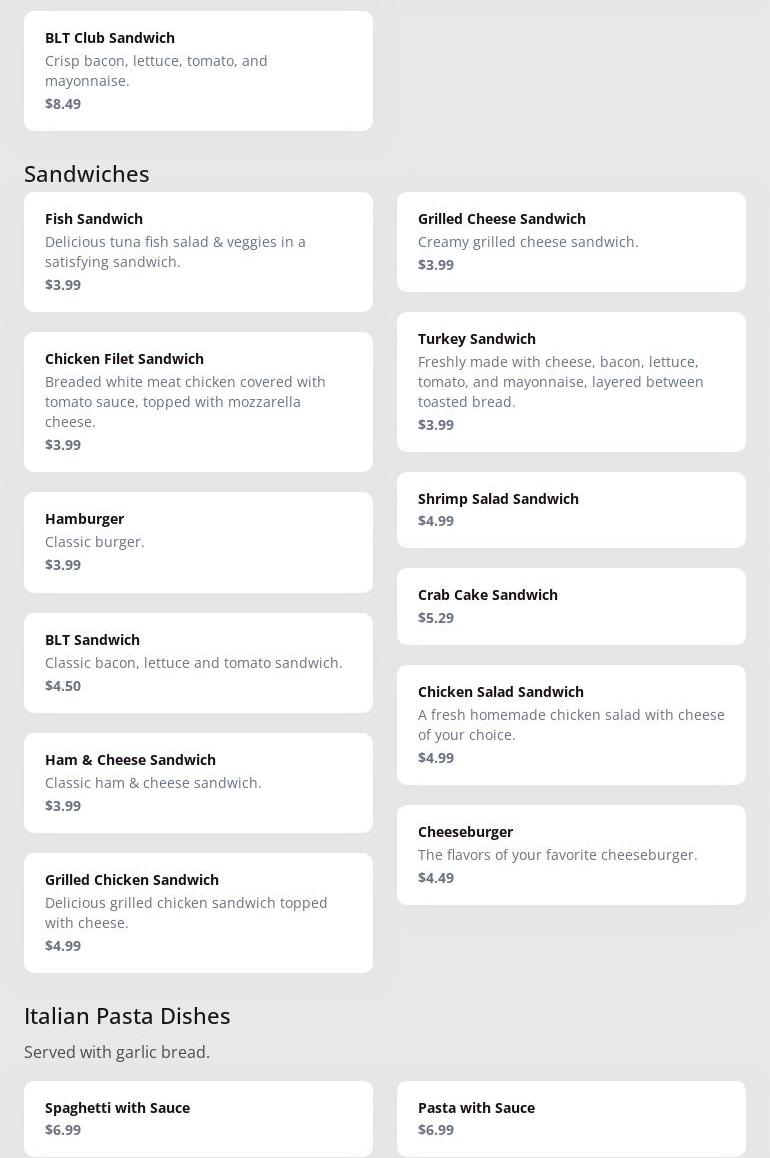Viewport: 770px width, 1158px height.
Task: Select the Chicken Filet Sandwich card
Action: (198, 402)
